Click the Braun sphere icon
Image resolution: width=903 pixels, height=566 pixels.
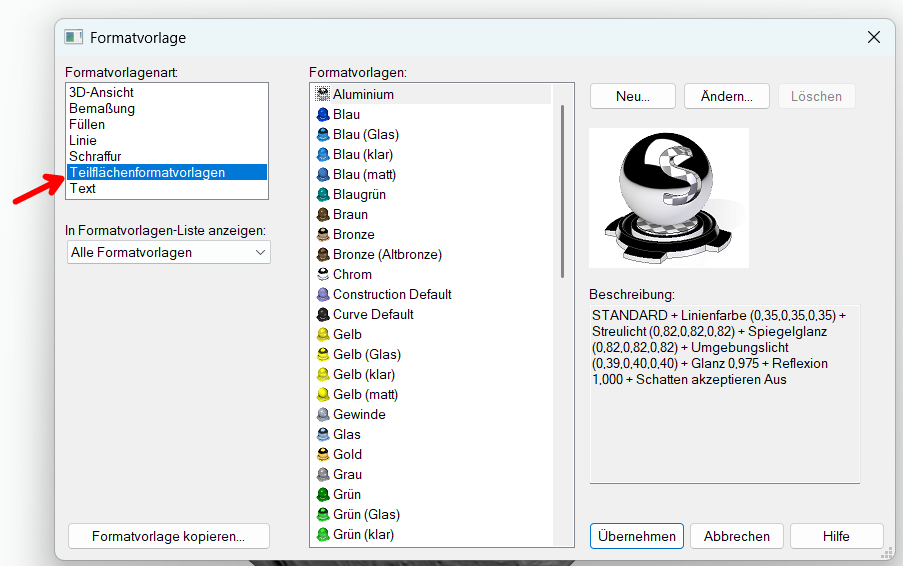click(x=323, y=215)
